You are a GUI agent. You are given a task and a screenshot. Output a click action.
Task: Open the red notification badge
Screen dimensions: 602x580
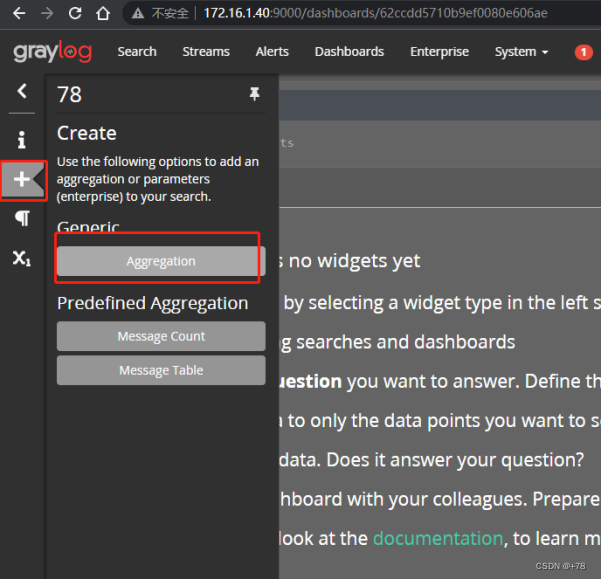584,52
